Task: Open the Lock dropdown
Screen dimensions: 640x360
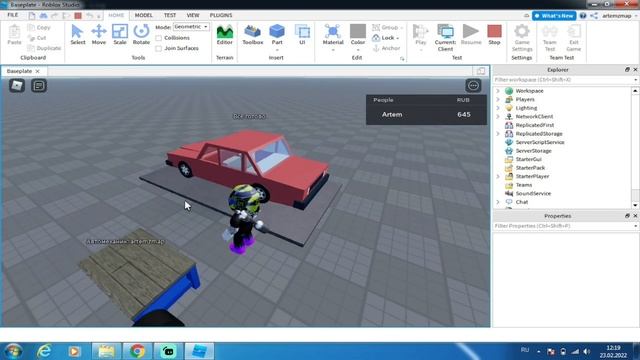Action: click(x=386, y=38)
